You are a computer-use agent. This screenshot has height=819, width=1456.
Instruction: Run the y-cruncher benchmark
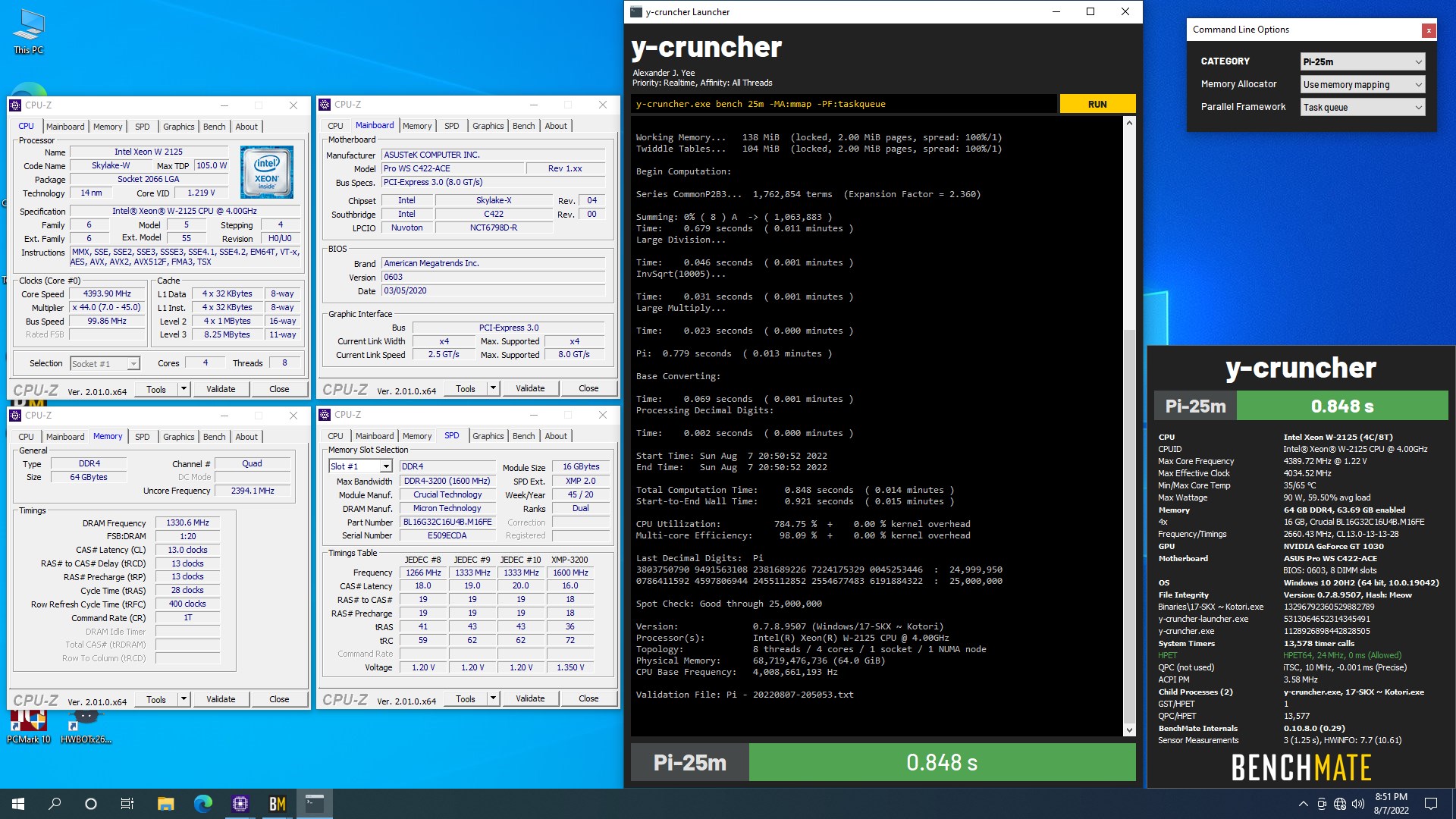(1097, 104)
